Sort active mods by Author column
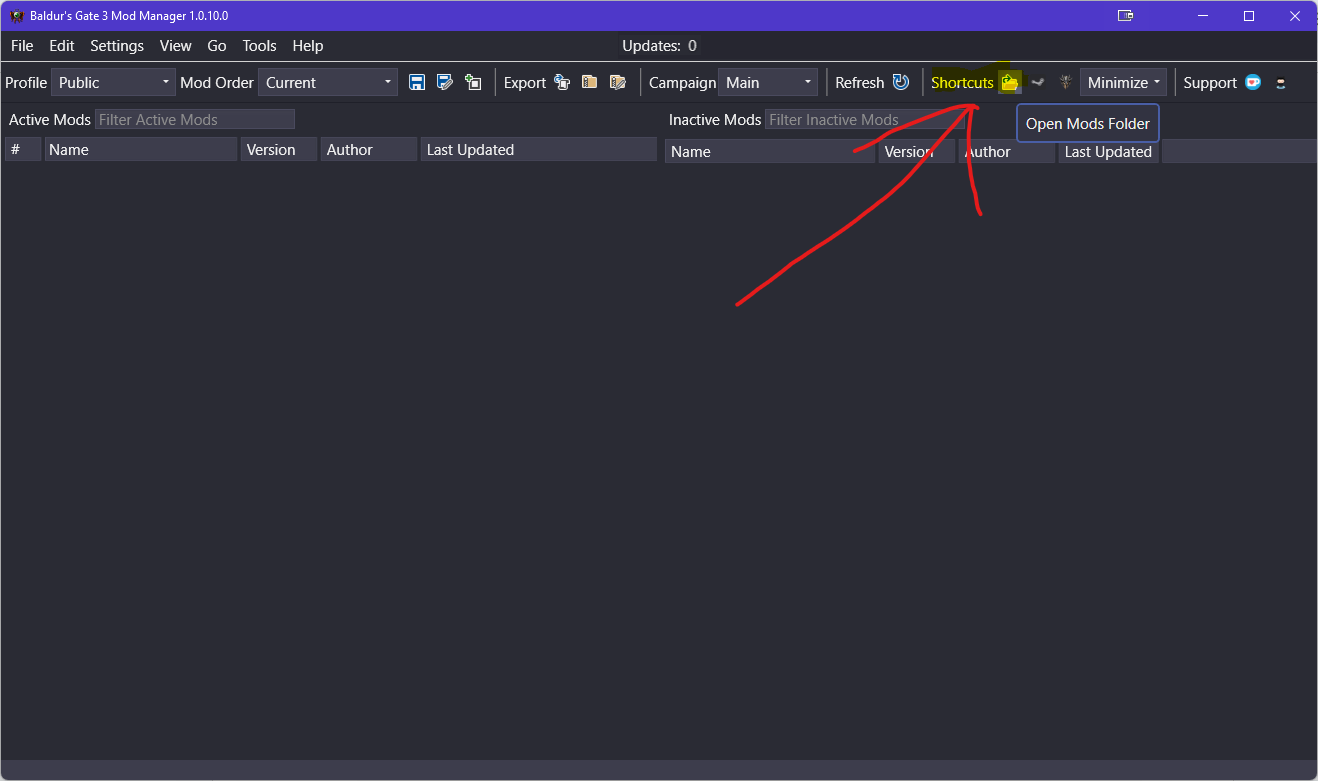Viewport: 1318px width, 781px height. (369, 149)
